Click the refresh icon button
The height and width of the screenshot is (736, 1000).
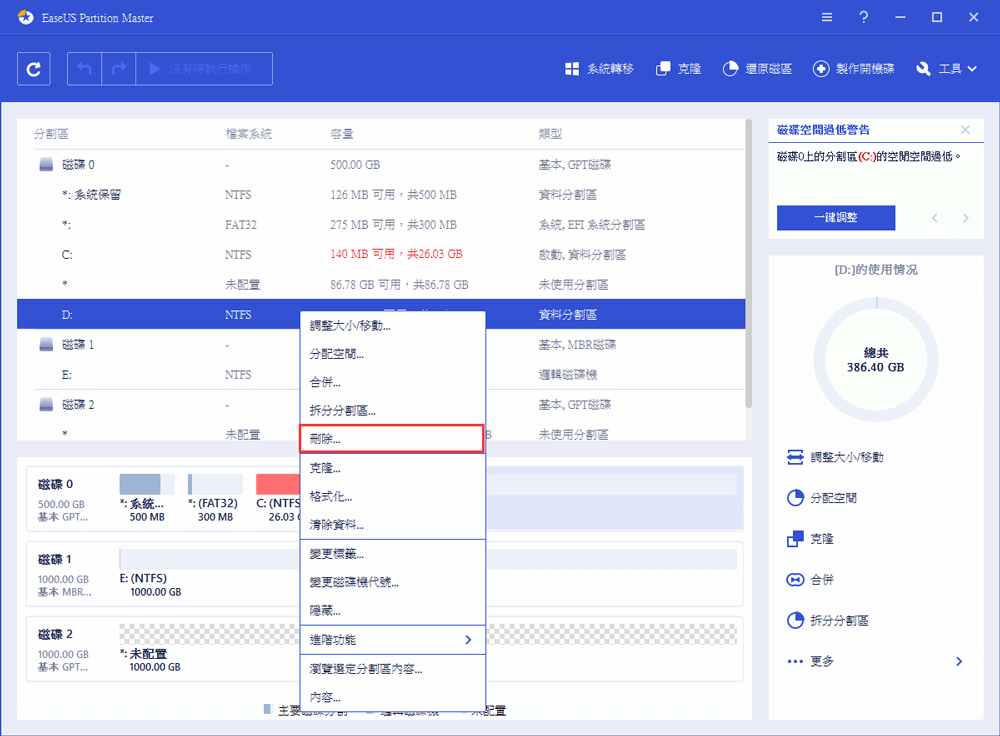point(33,69)
